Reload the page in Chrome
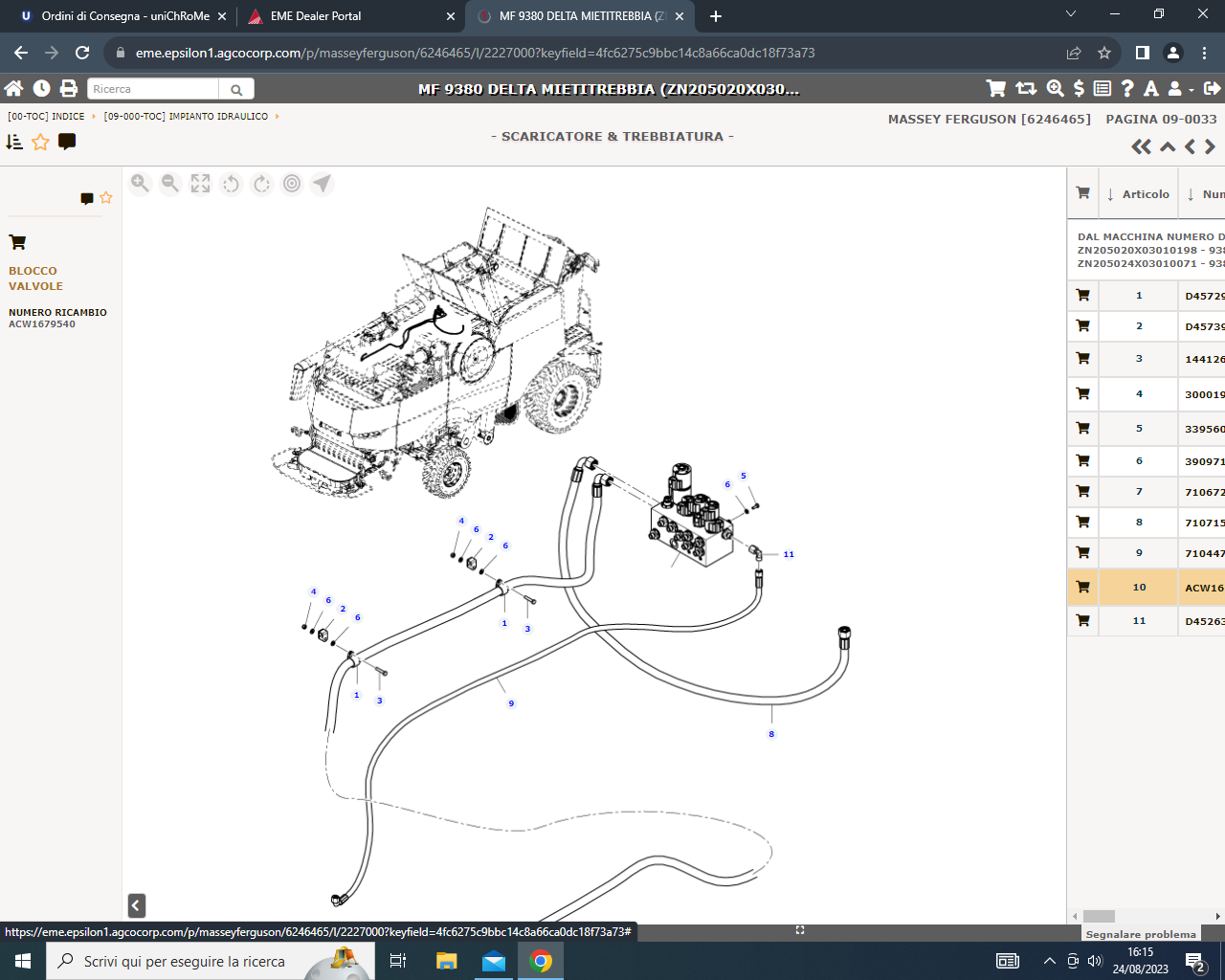This screenshot has height=980, width=1225. coord(82,53)
